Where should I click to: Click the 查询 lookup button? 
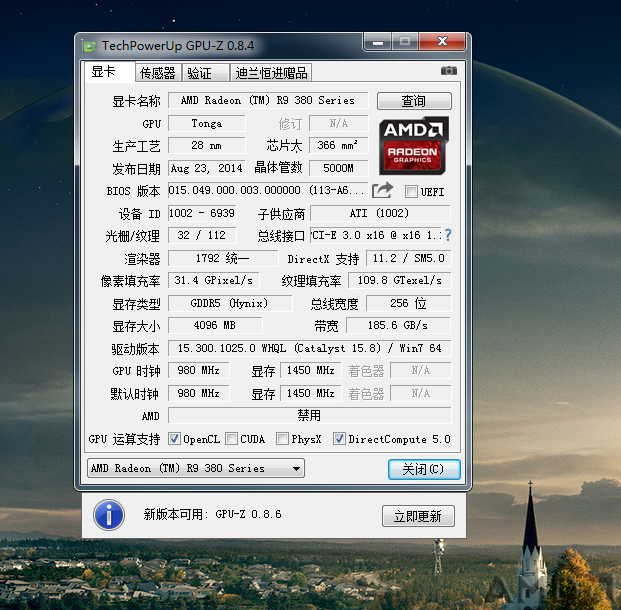click(414, 101)
